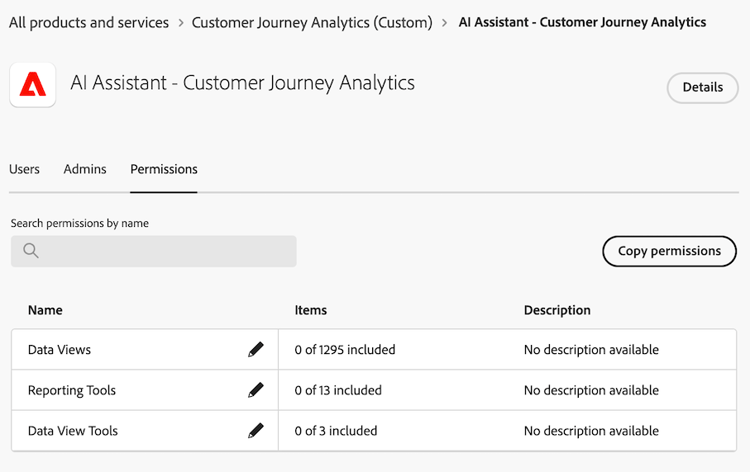Switch to the Users tab
This screenshot has height=472, width=750.
pyautogui.click(x=24, y=169)
